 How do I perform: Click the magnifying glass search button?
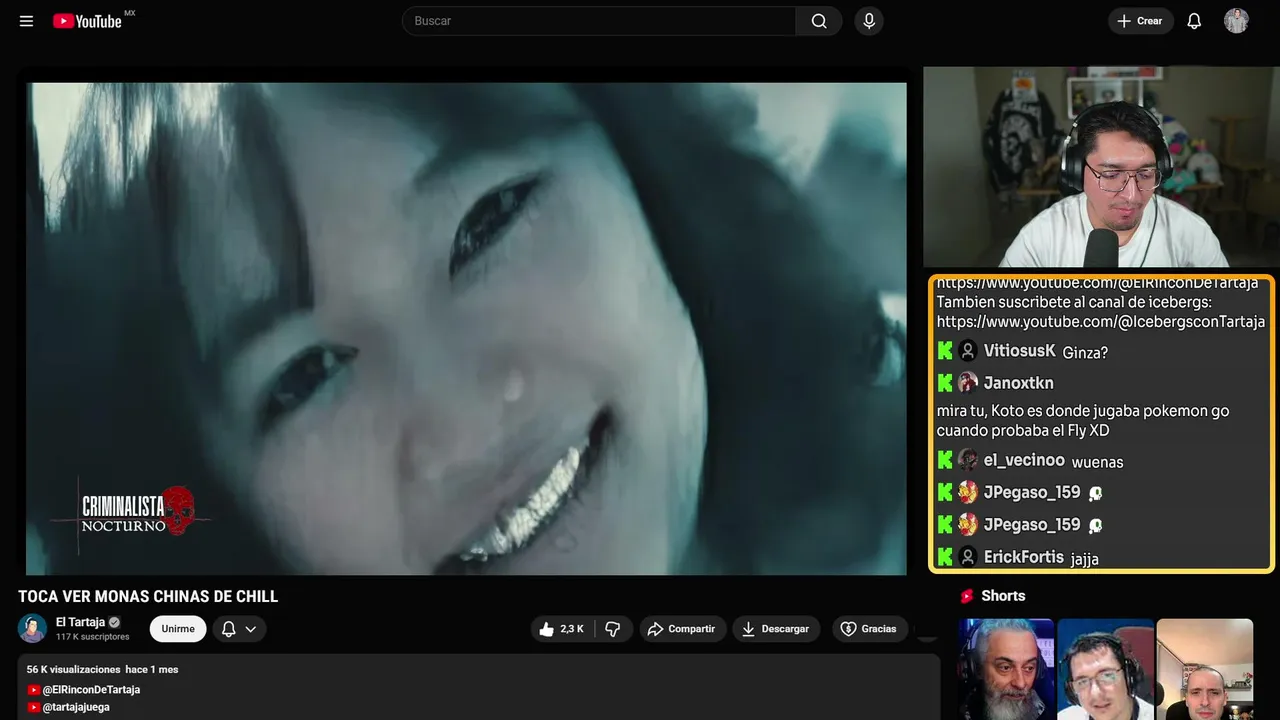click(819, 21)
